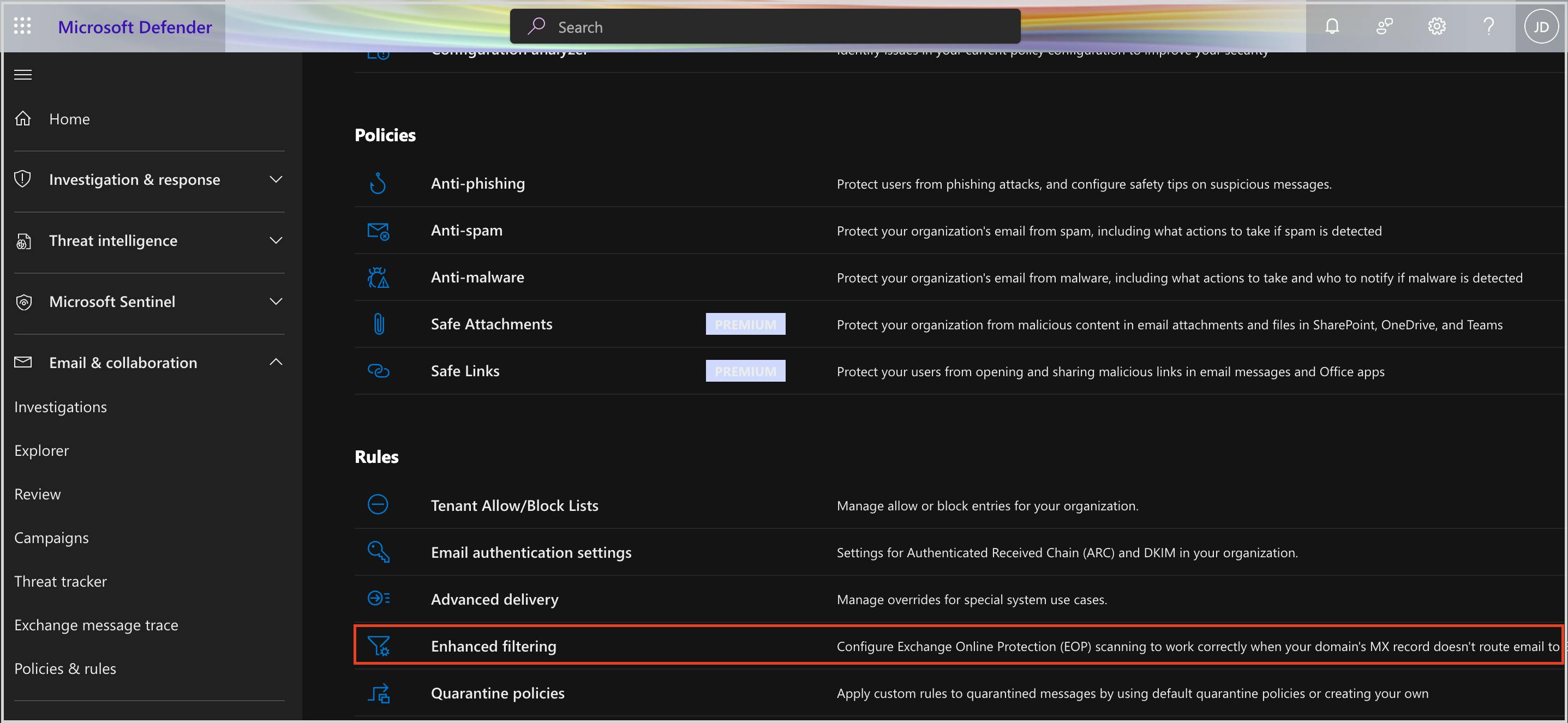Click the Advanced delivery arrow icon
The image size is (1568, 723).
click(379, 598)
